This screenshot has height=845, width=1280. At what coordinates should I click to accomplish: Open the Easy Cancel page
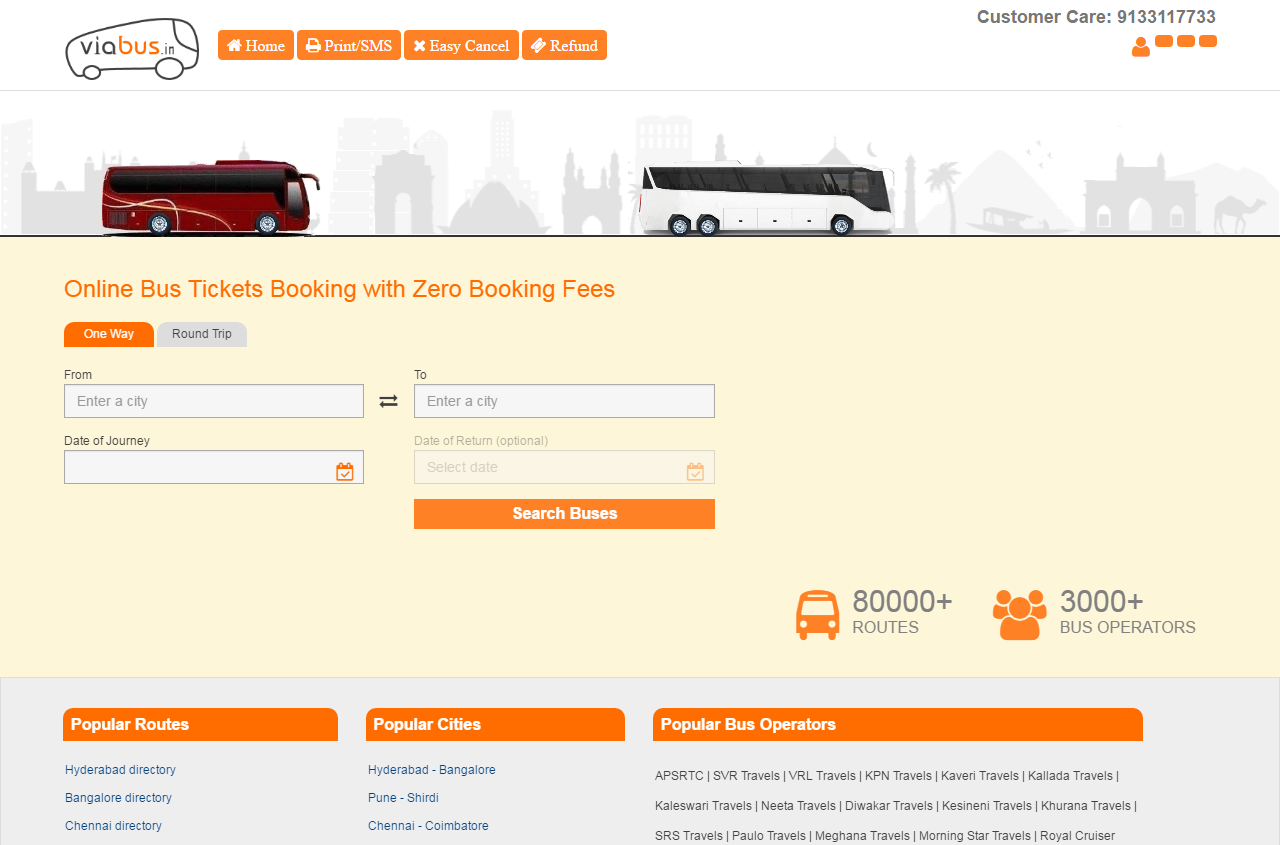(461, 45)
